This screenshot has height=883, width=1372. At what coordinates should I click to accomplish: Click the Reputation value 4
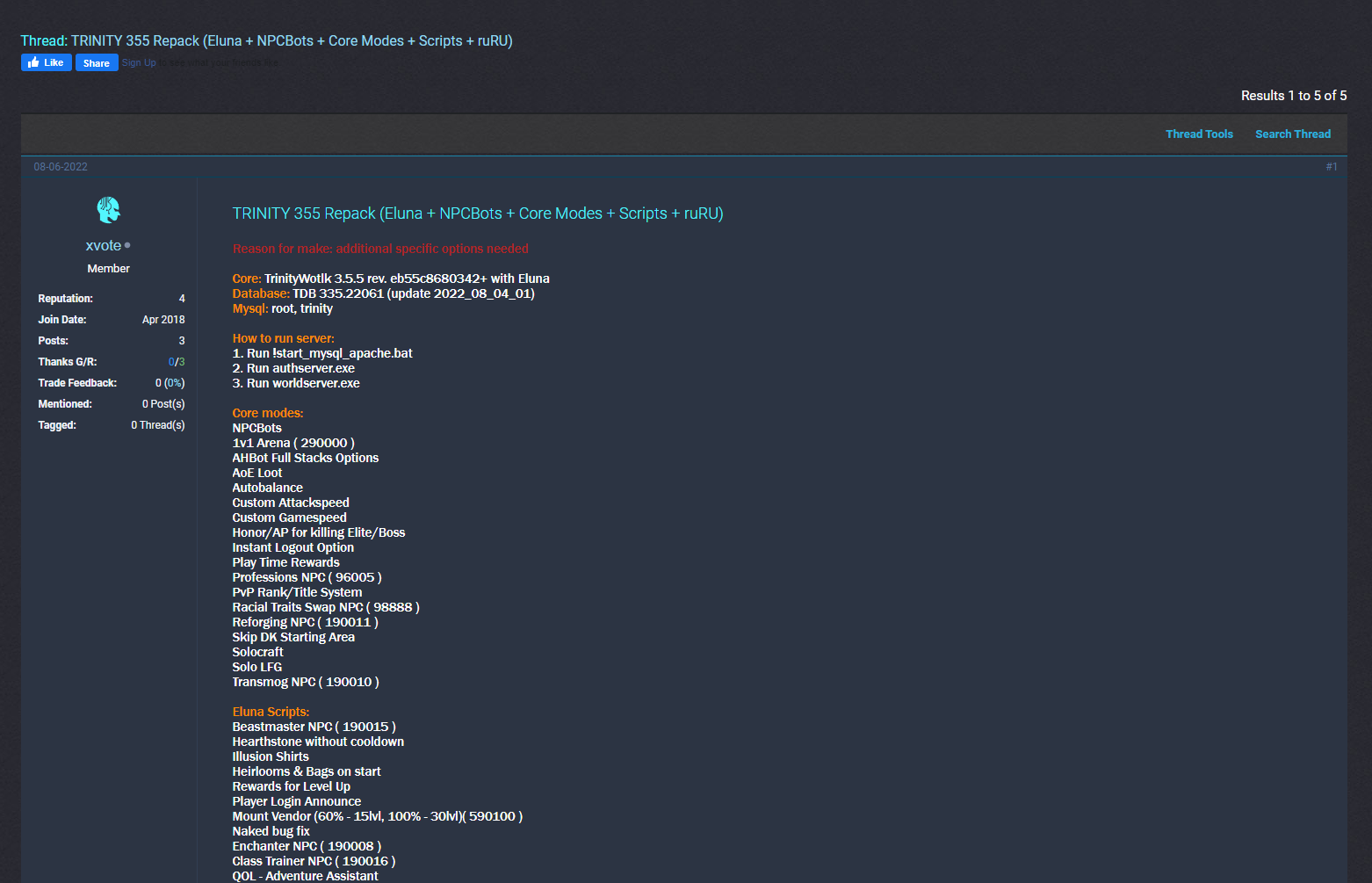click(182, 299)
